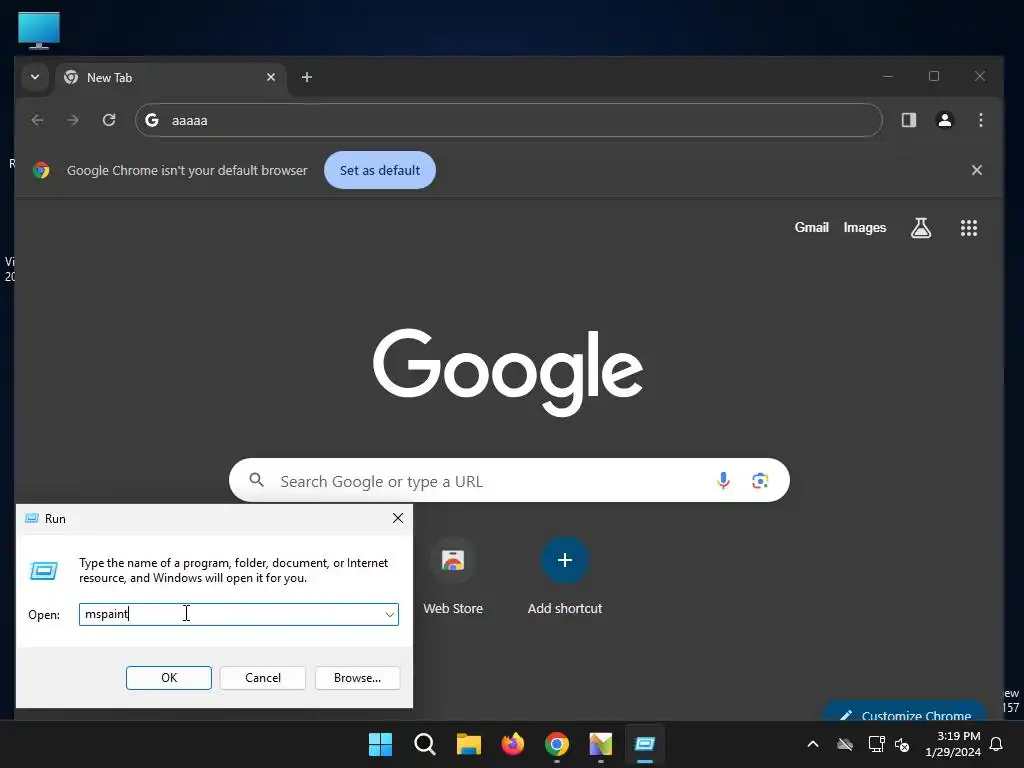The height and width of the screenshot is (768, 1024).
Task: Click the muted volume tray icon
Action: click(x=903, y=744)
